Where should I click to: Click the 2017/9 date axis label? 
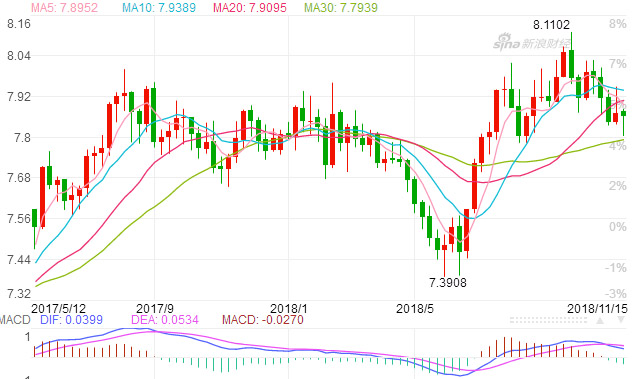pyautogui.click(x=155, y=308)
